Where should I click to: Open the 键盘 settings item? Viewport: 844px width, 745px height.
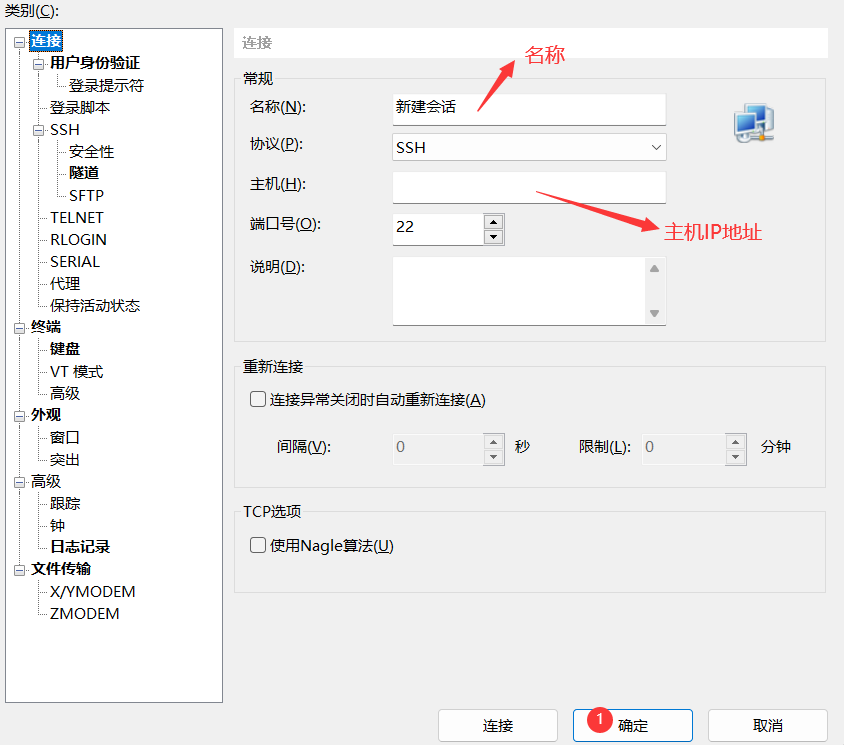[x=65, y=349]
